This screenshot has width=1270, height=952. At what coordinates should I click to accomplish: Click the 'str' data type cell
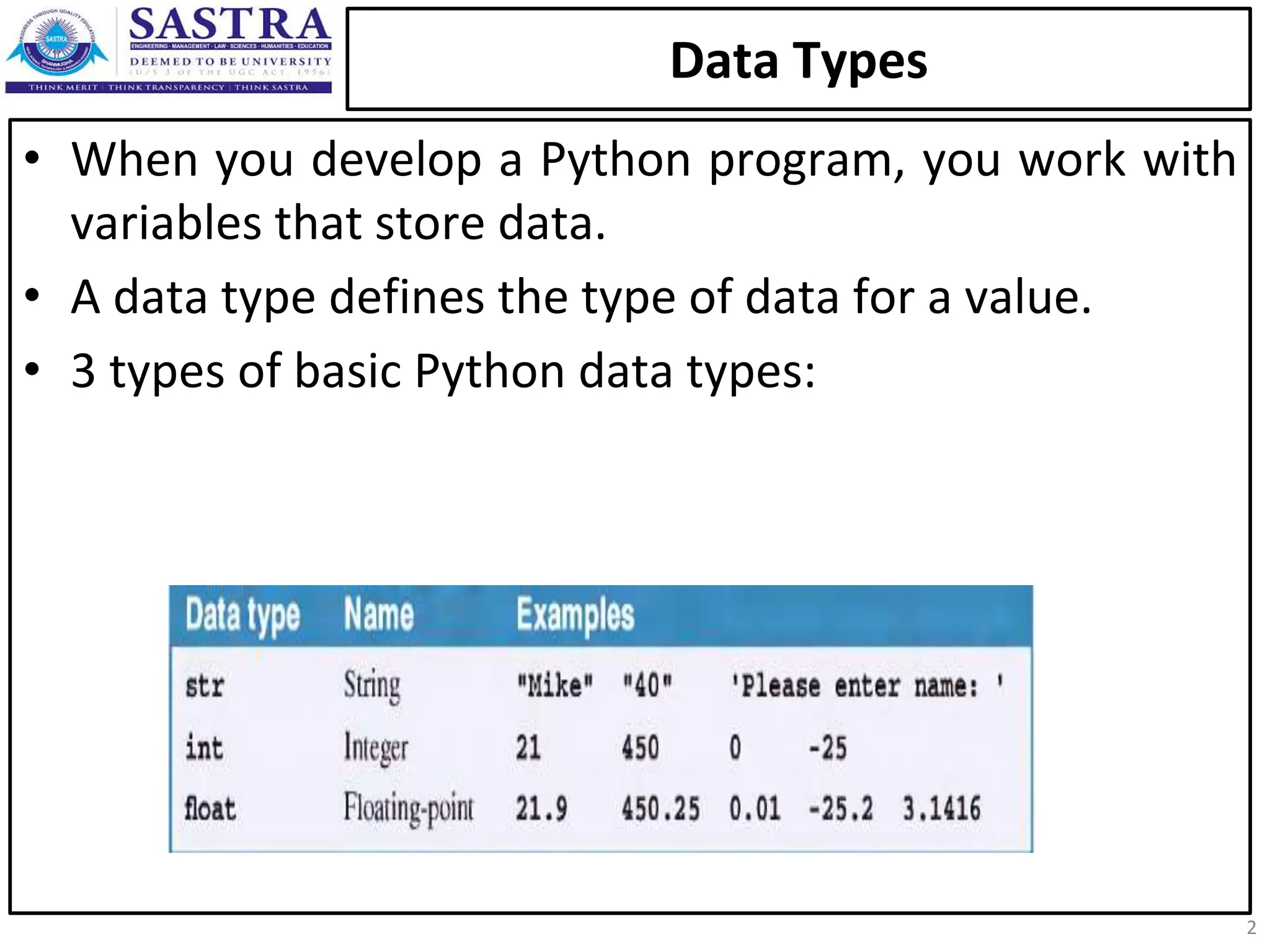[205, 686]
